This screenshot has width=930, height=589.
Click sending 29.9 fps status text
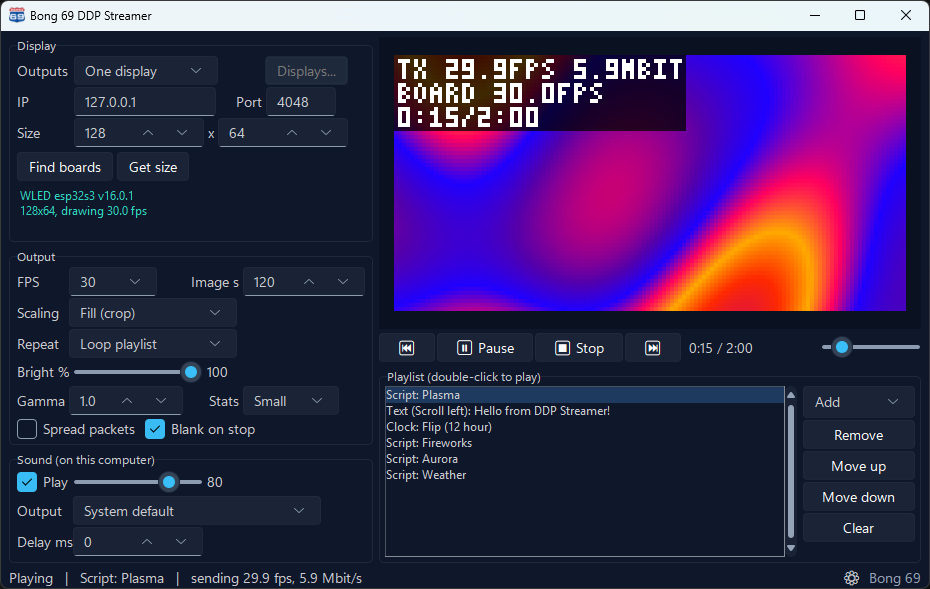point(276,578)
